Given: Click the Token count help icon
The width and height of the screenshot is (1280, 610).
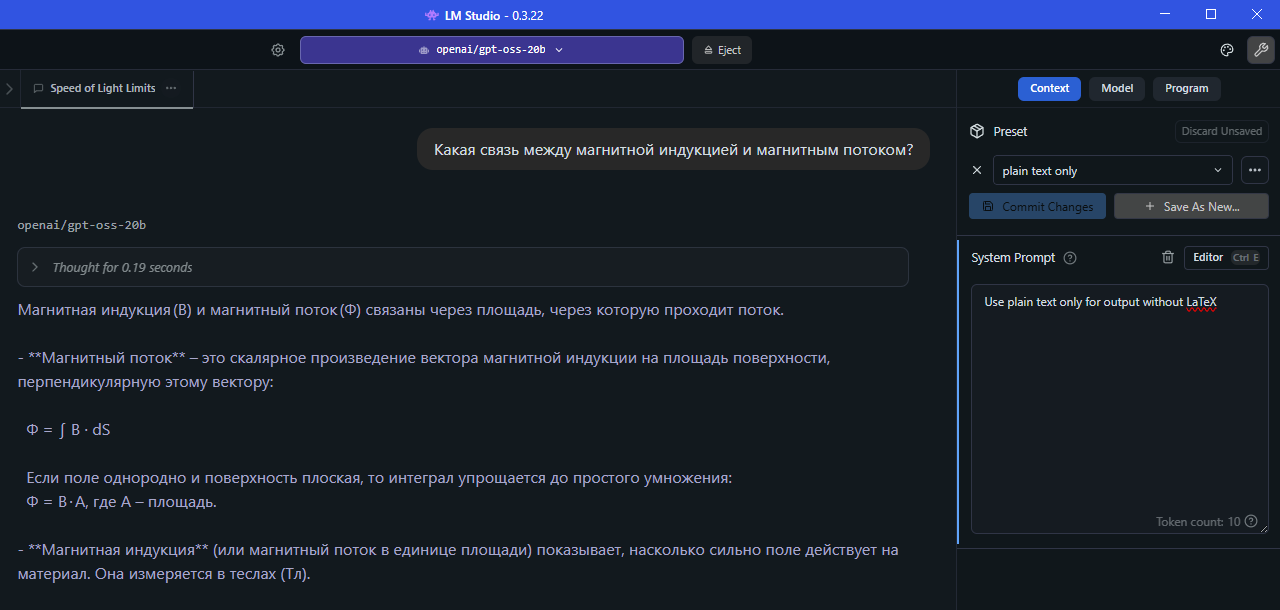Looking at the screenshot, I should pos(1251,521).
